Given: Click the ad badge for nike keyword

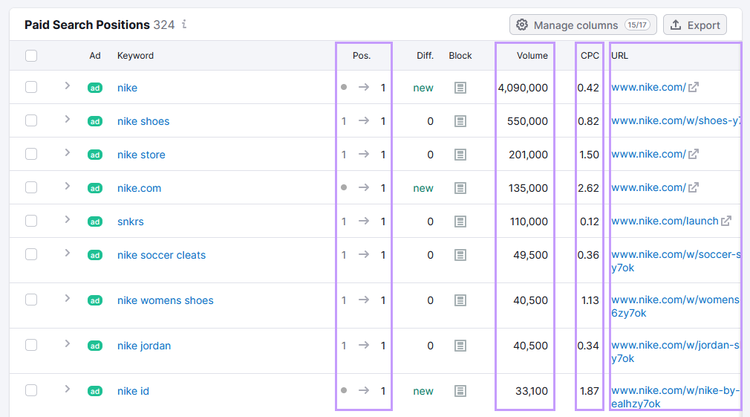Looking at the screenshot, I should coord(95,88).
